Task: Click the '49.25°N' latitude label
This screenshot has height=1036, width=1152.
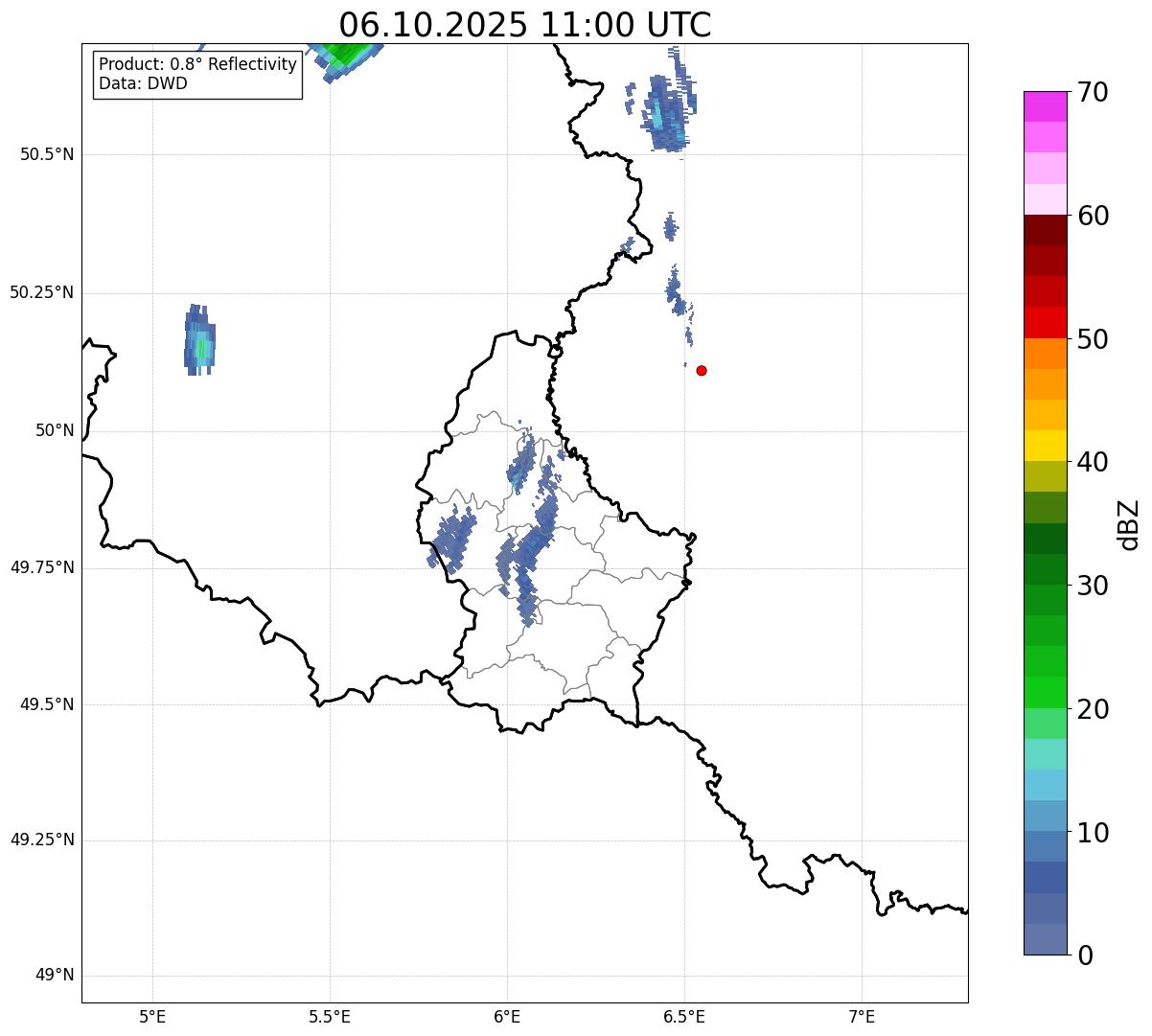Action: coord(41,840)
